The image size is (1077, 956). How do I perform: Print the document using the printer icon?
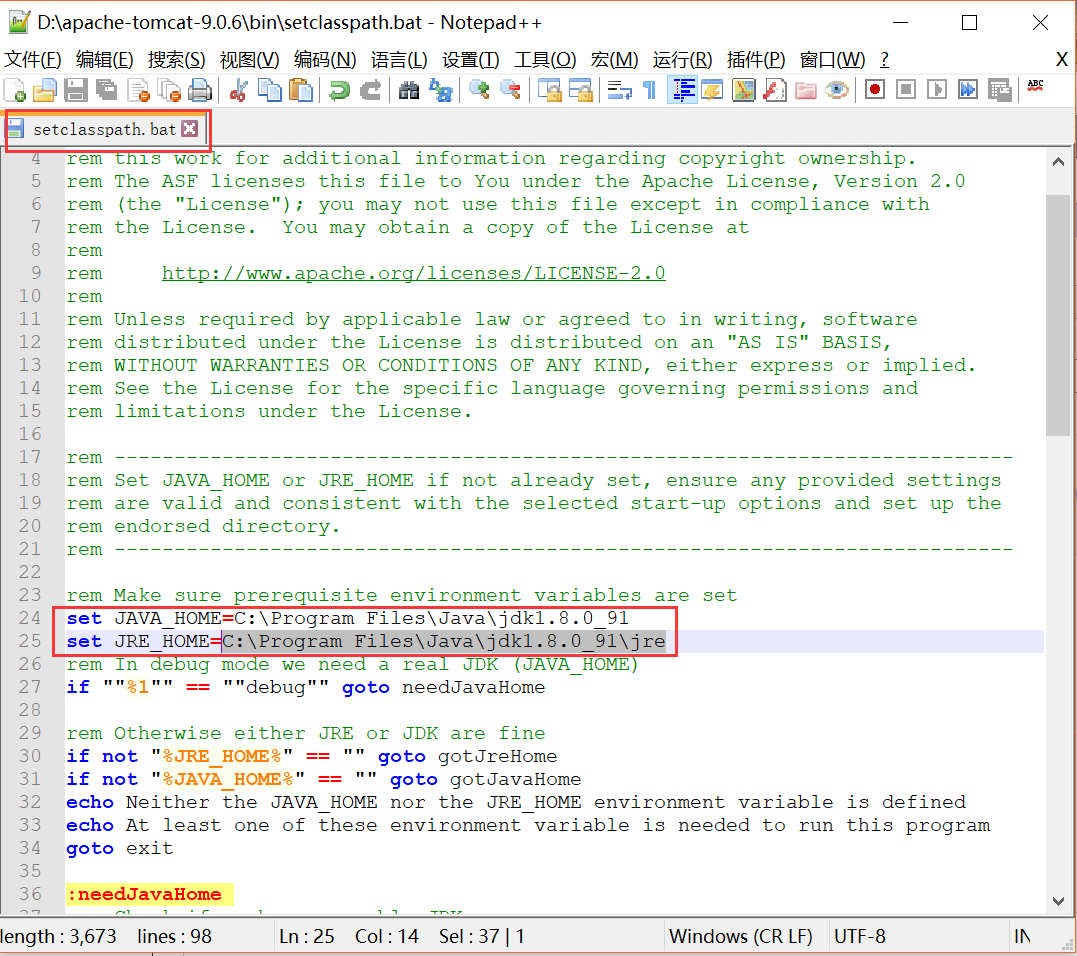click(x=200, y=91)
